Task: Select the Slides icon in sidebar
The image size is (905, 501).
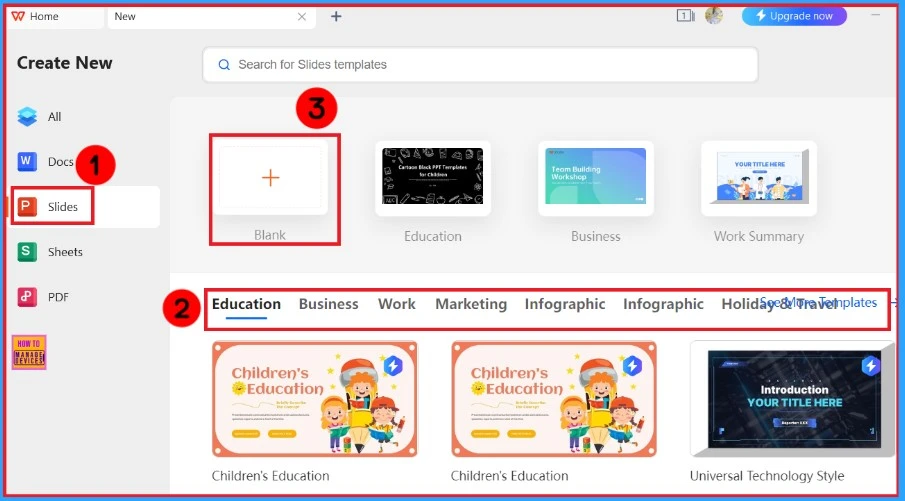Action: (27, 206)
